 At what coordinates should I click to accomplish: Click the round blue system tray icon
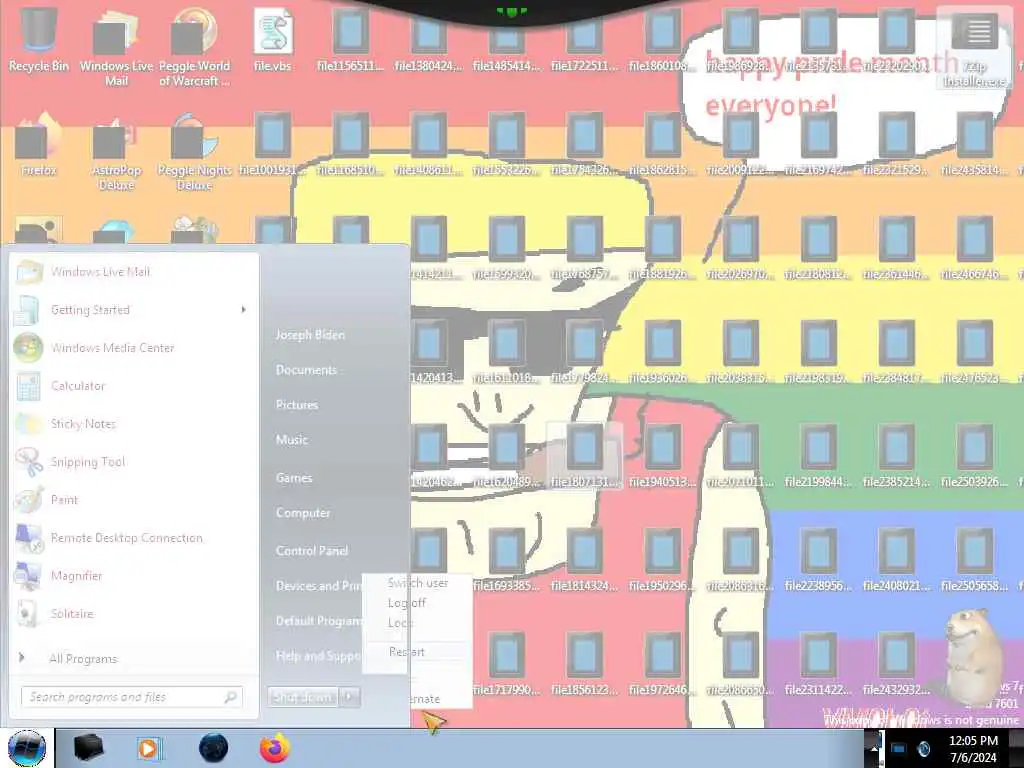click(x=923, y=748)
